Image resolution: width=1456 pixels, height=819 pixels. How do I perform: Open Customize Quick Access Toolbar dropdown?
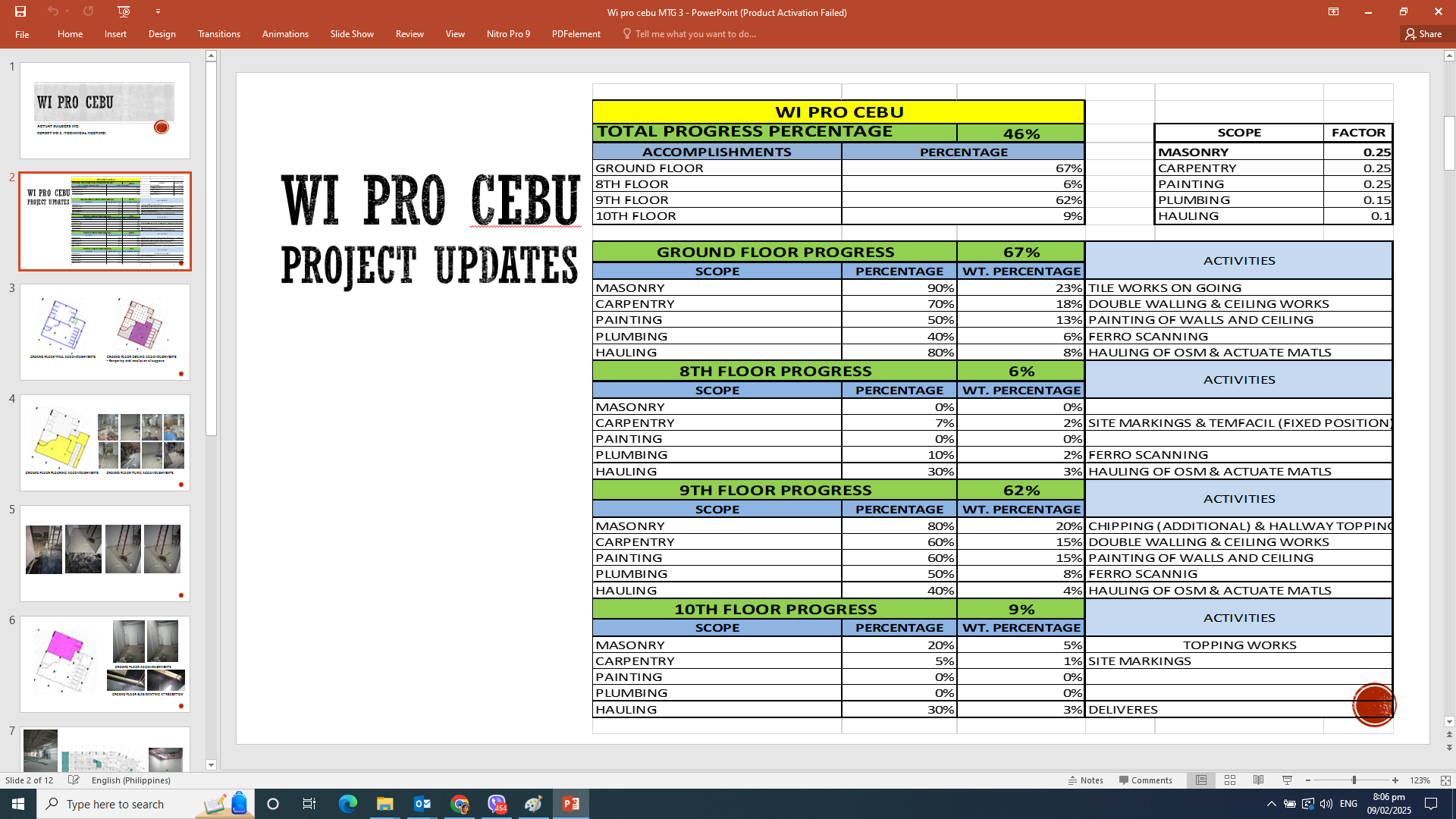pyautogui.click(x=158, y=11)
